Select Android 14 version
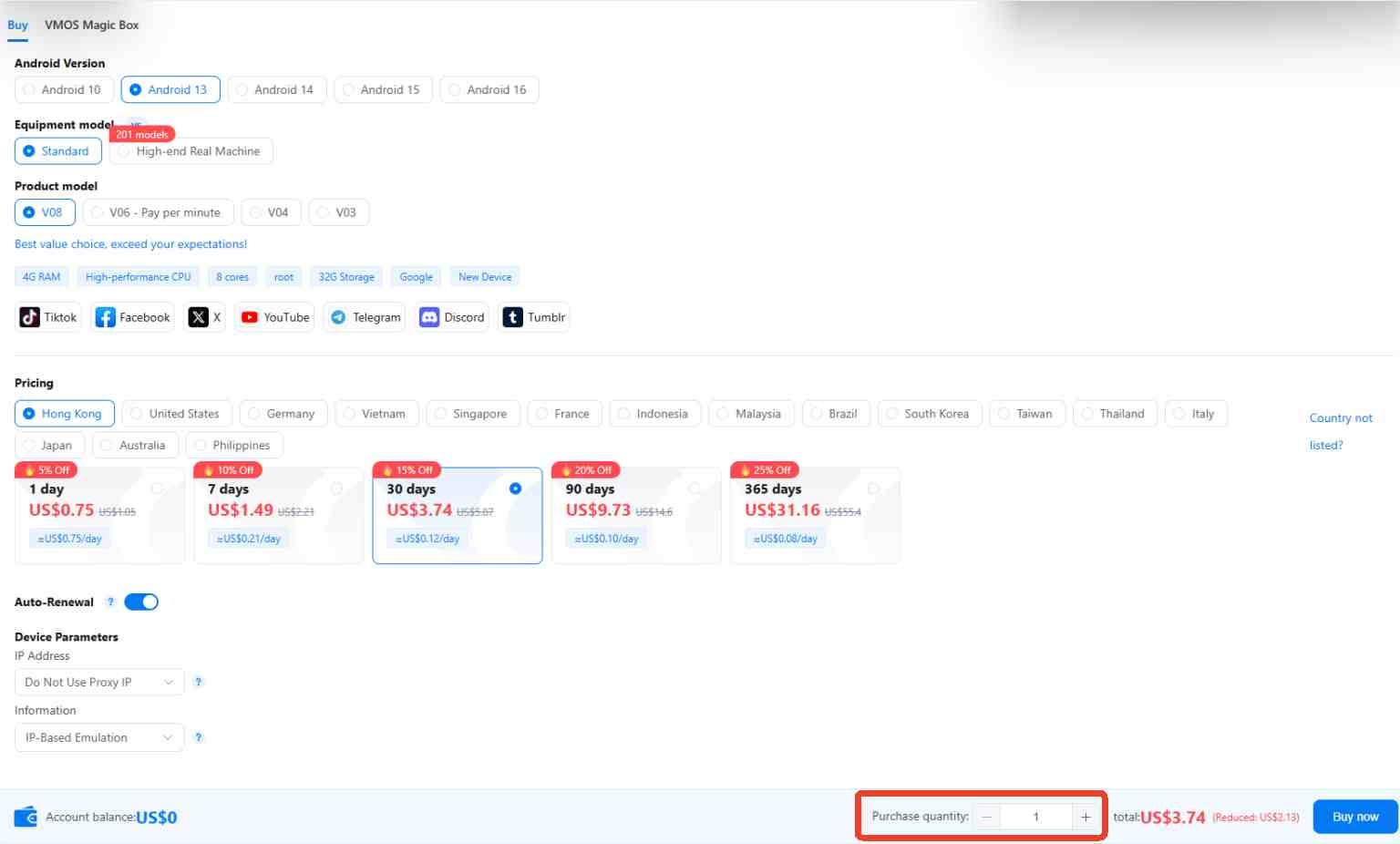 [276, 89]
